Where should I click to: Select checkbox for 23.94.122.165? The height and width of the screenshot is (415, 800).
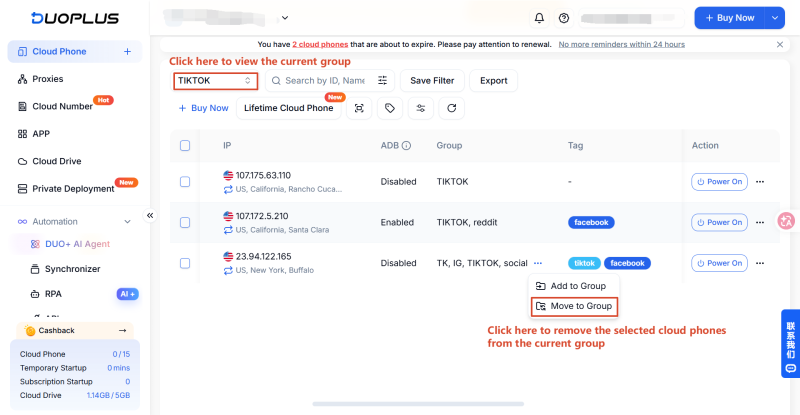(x=185, y=263)
